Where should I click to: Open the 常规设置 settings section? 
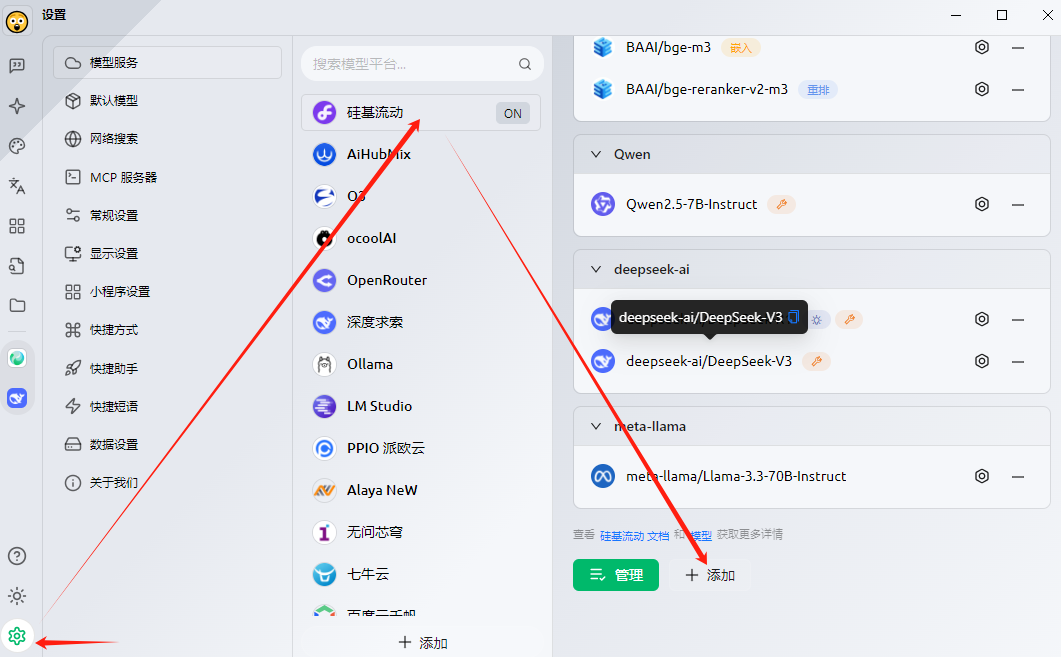click(x=168, y=215)
